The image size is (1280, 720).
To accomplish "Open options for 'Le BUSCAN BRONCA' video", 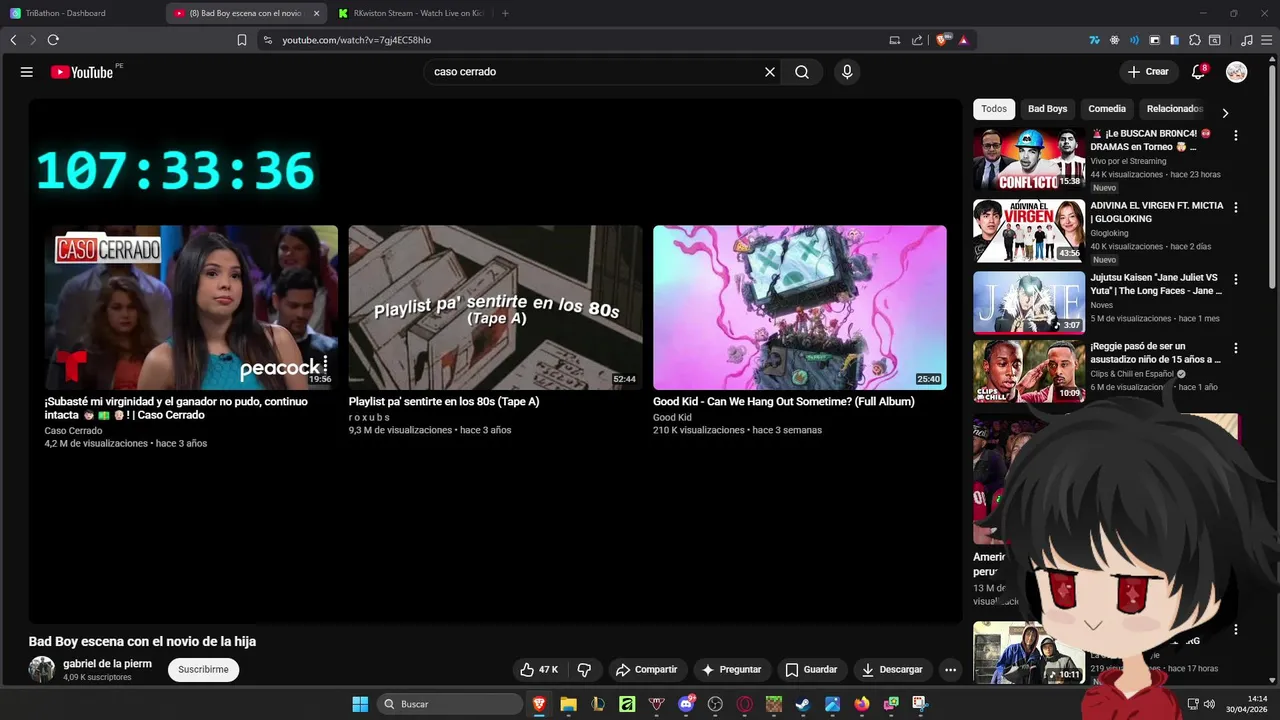I will (1236, 136).
